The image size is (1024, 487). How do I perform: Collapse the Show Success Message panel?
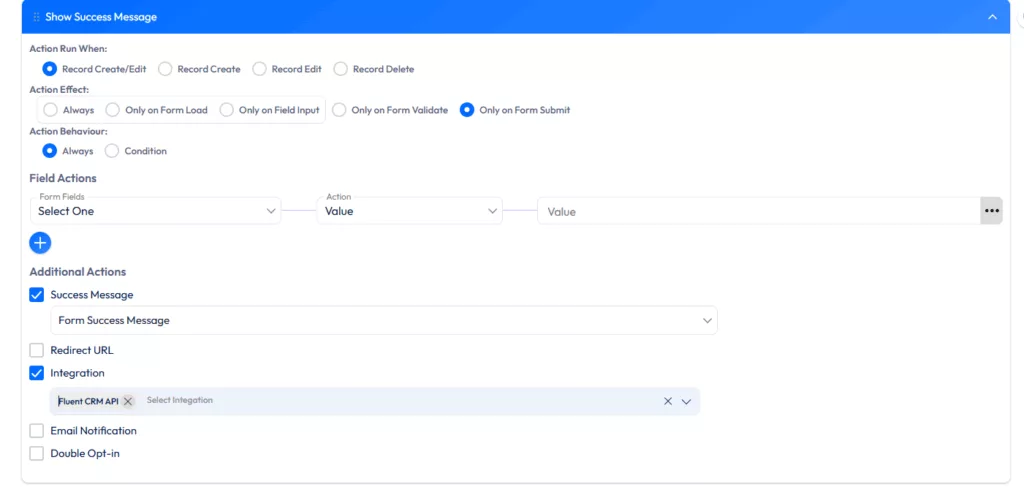[992, 17]
